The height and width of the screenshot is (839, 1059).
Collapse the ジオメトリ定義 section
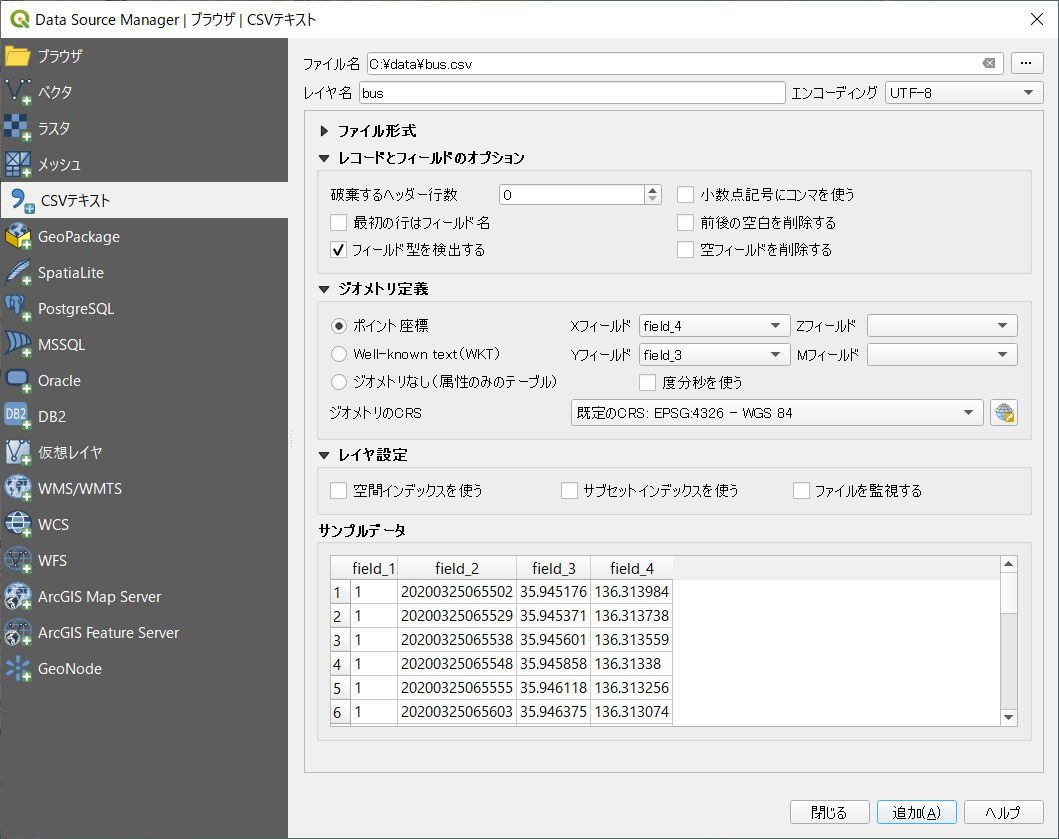[x=324, y=289]
